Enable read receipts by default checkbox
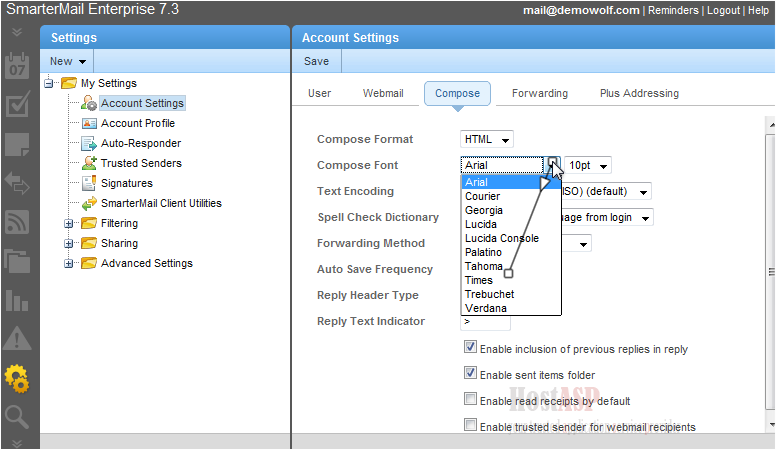 (x=470, y=399)
